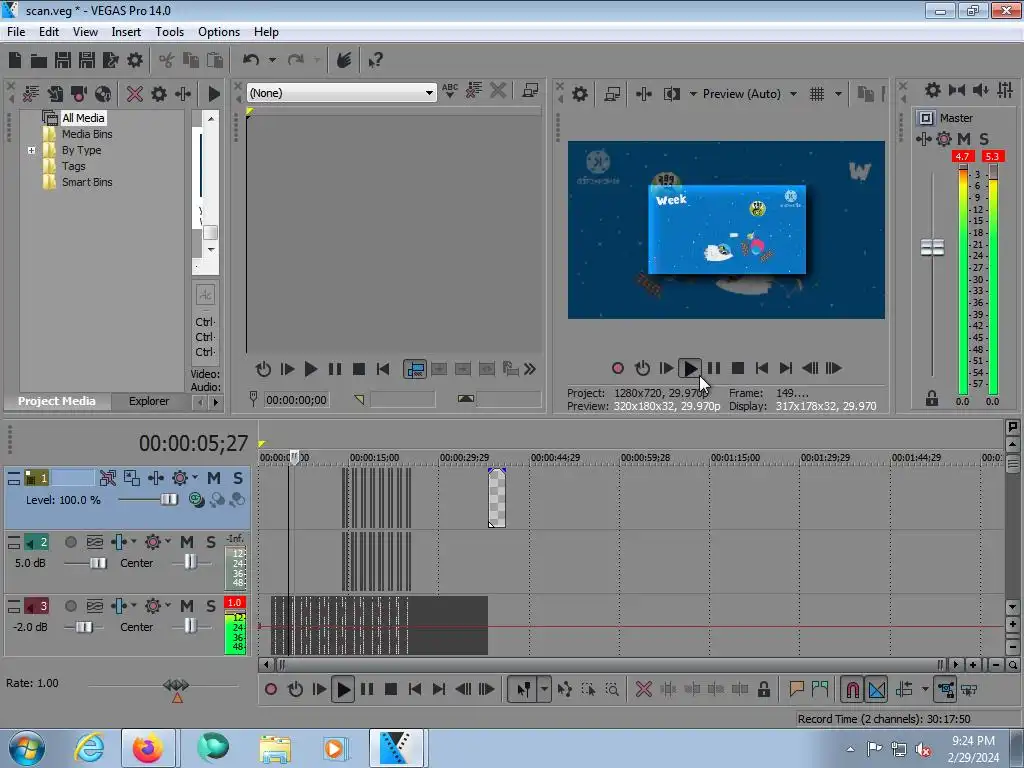Open Firefox from the taskbar
The width and height of the screenshot is (1024, 768).
click(148, 748)
